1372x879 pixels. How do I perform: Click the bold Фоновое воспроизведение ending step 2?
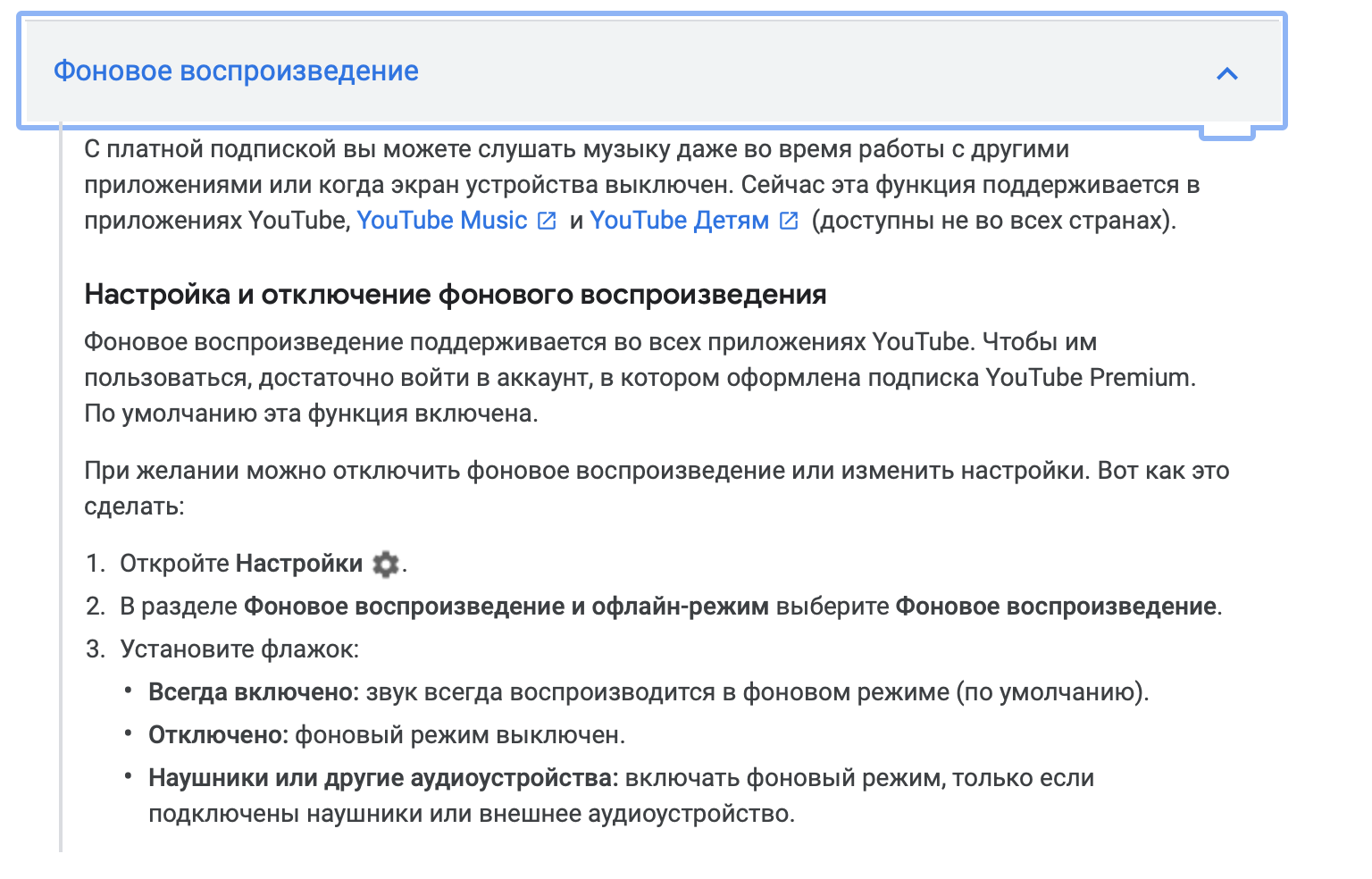1056,607
